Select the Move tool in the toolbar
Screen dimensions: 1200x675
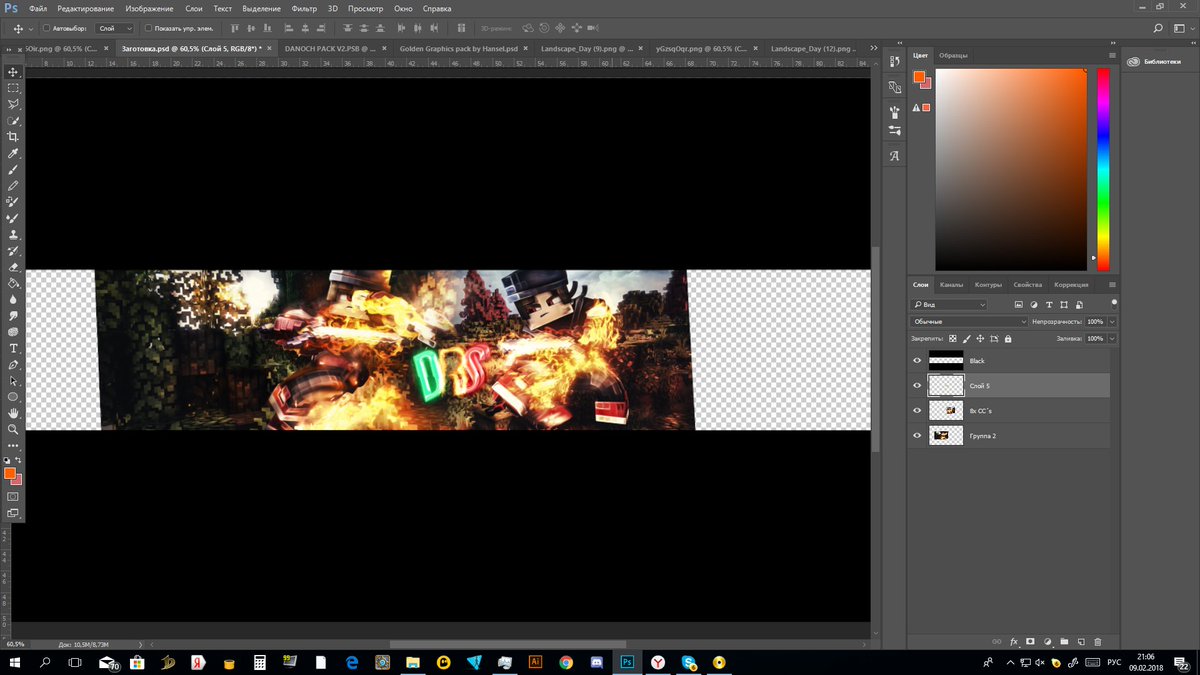[x=13, y=73]
